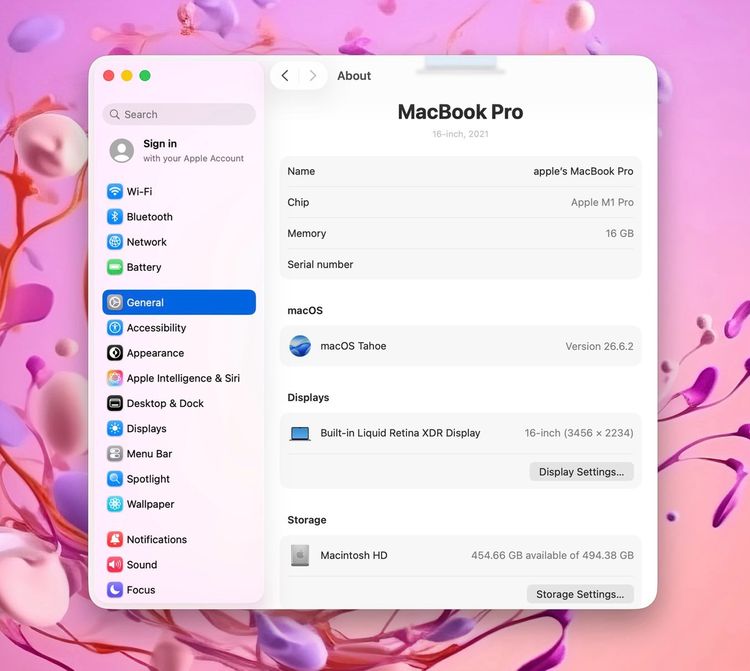Image resolution: width=750 pixels, height=671 pixels.
Task: Click 16-inch (3456 × 2234) resolution text
Action: 579,433
